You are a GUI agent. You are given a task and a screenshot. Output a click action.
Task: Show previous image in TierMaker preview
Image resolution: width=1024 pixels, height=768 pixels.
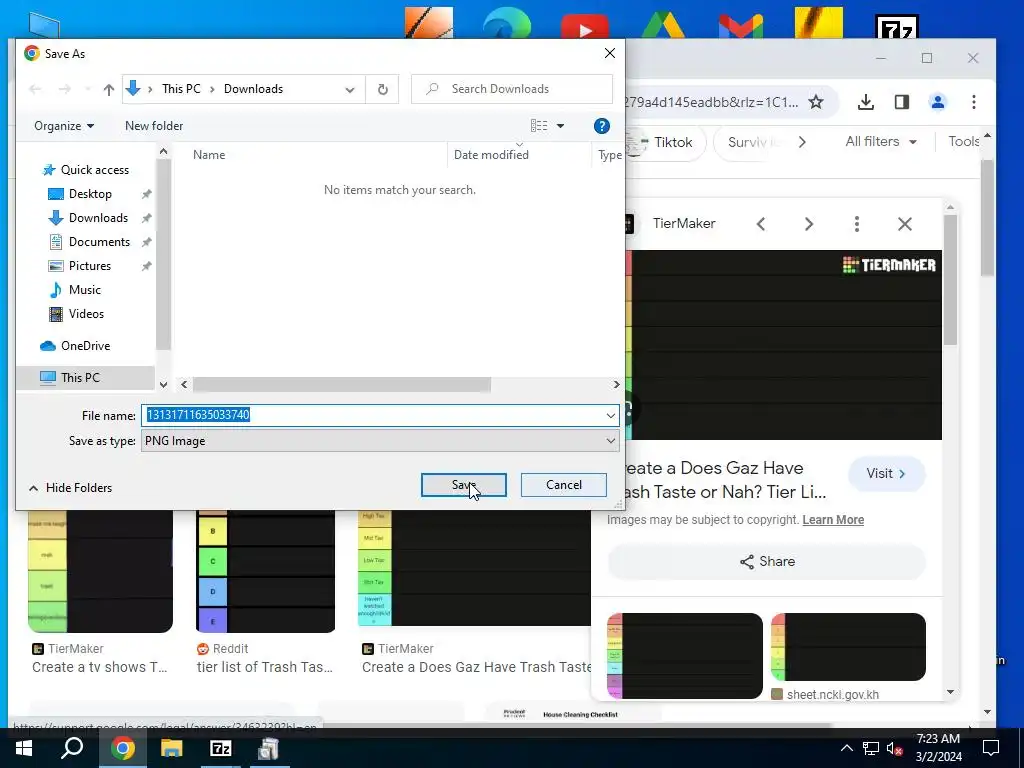pyautogui.click(x=761, y=224)
